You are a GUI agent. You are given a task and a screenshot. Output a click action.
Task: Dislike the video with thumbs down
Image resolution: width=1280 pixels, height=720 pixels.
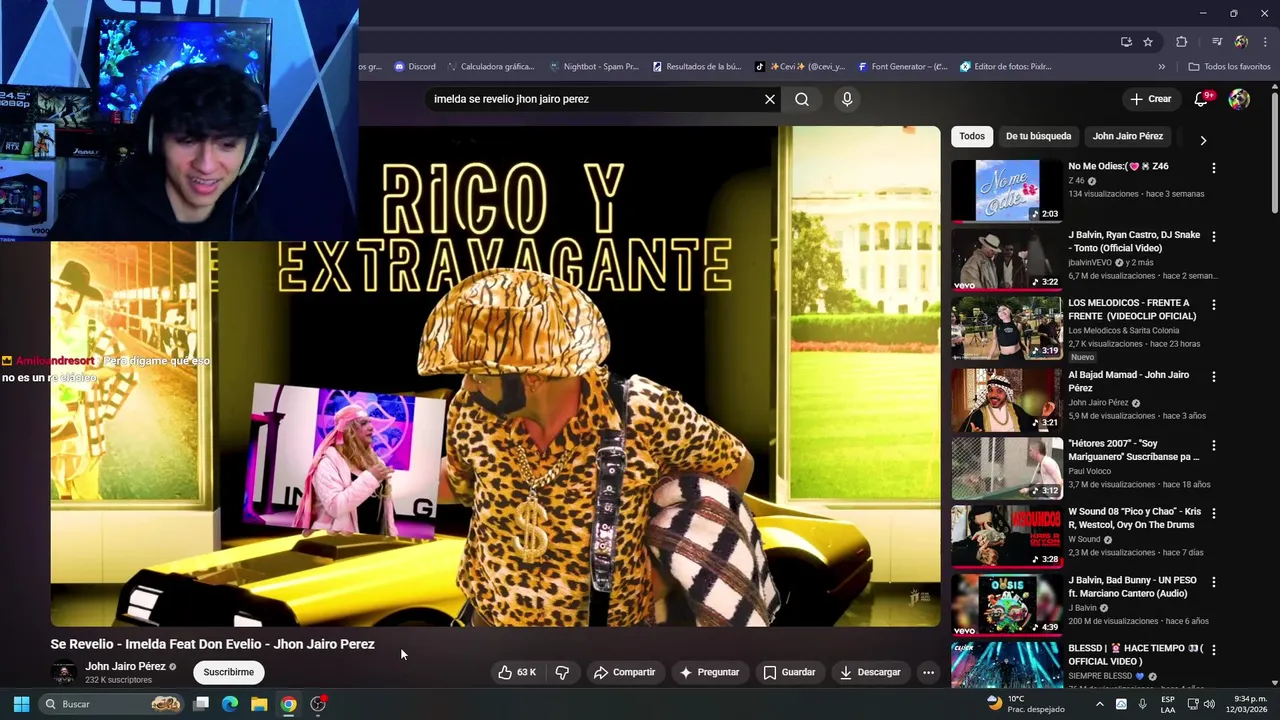point(562,672)
